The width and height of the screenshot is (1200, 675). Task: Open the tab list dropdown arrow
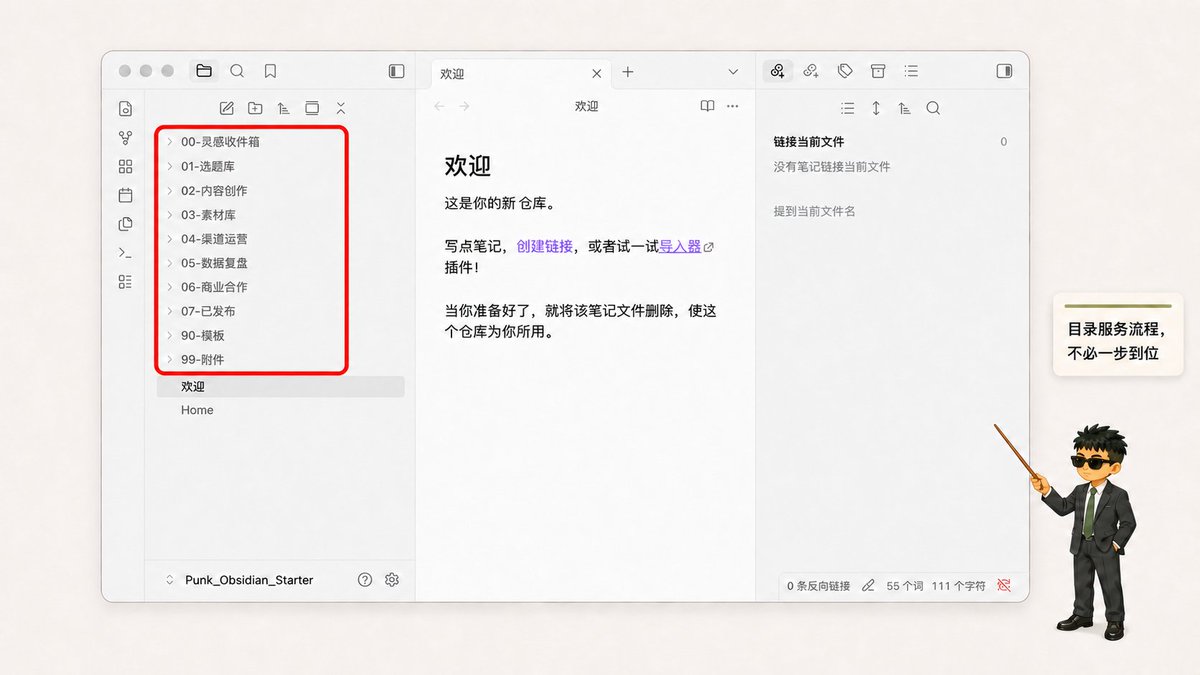[733, 72]
